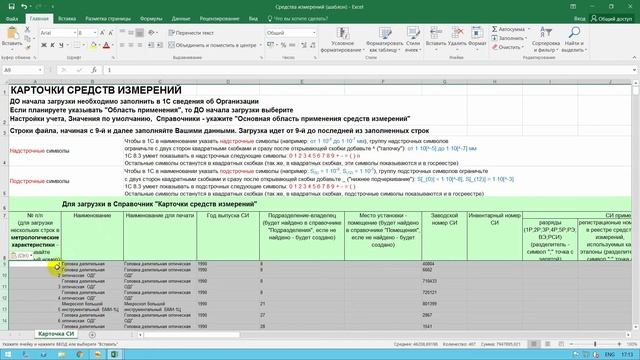Open Cell Styles (Стили ячеек) gallery
Screen dimensions: 640x360
point(413,40)
